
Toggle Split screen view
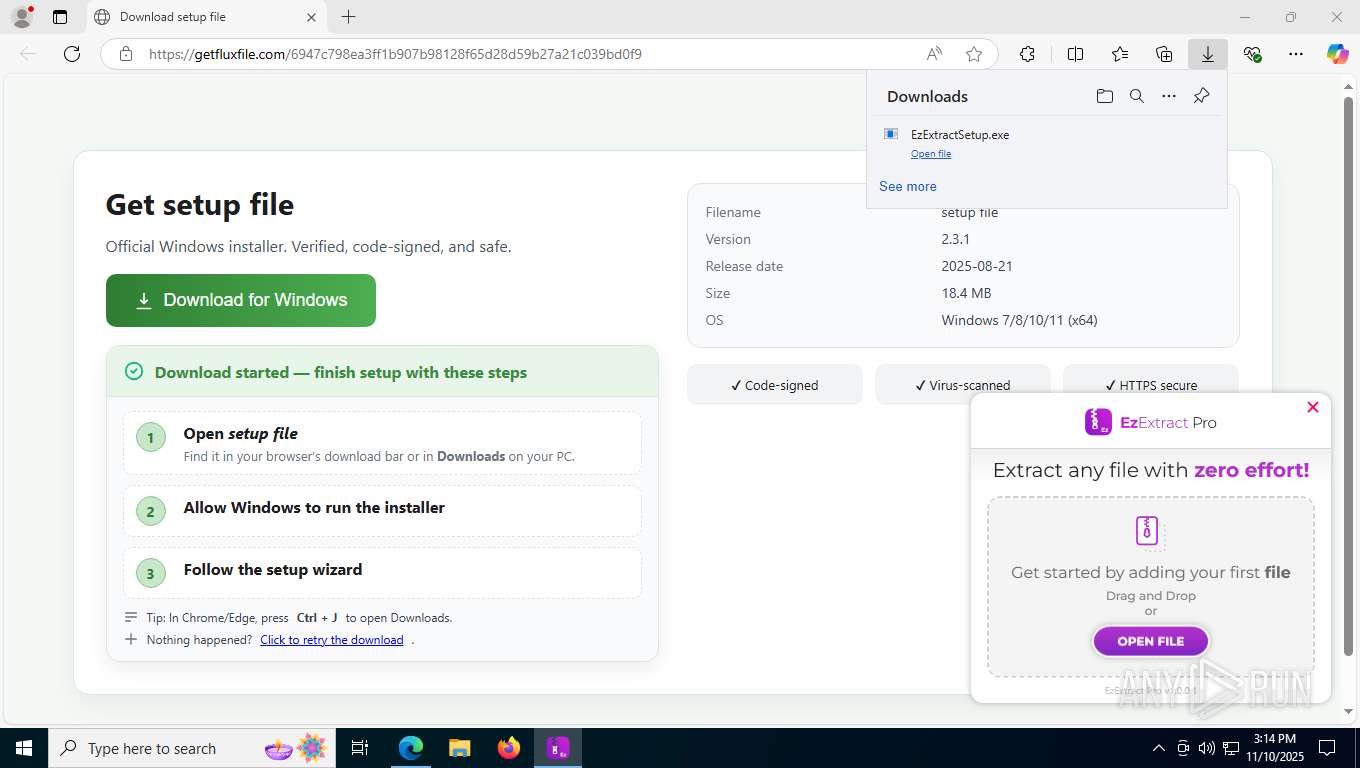(1075, 54)
